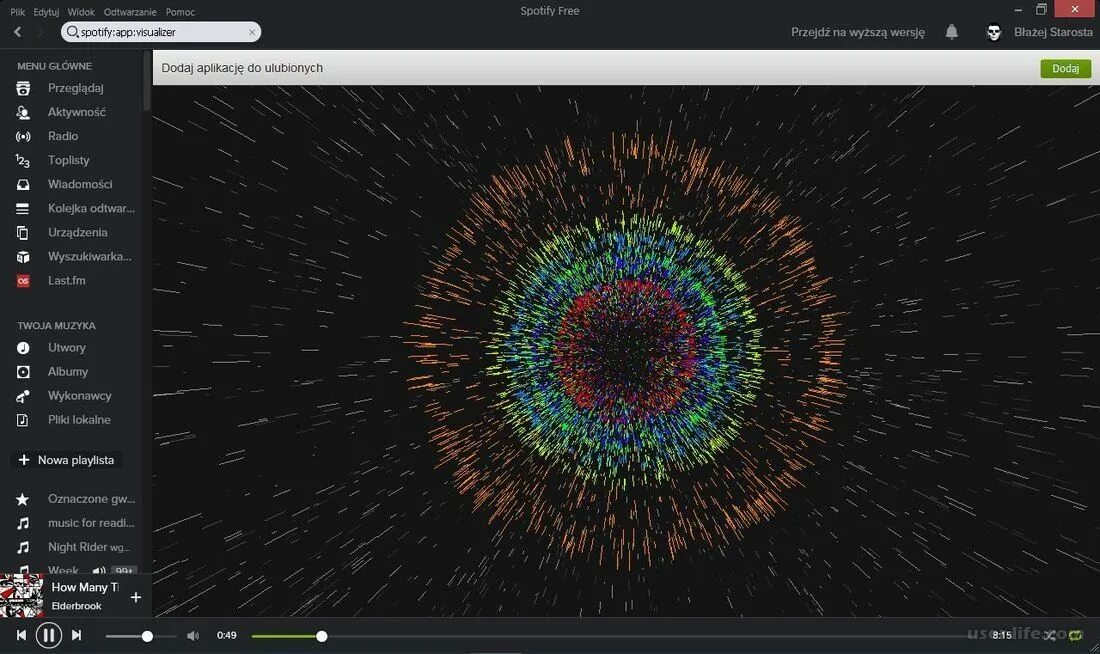
Task: Adjust the volume slider knob
Action: click(x=147, y=636)
